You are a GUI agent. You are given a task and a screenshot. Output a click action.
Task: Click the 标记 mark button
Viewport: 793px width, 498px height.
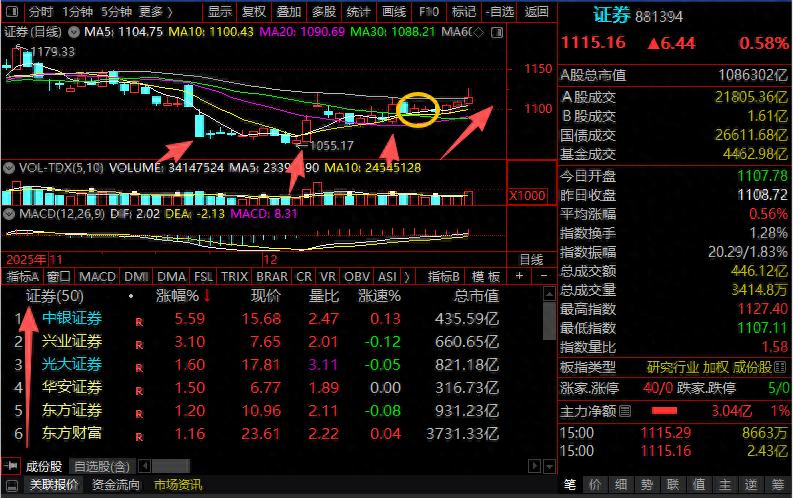coord(464,11)
